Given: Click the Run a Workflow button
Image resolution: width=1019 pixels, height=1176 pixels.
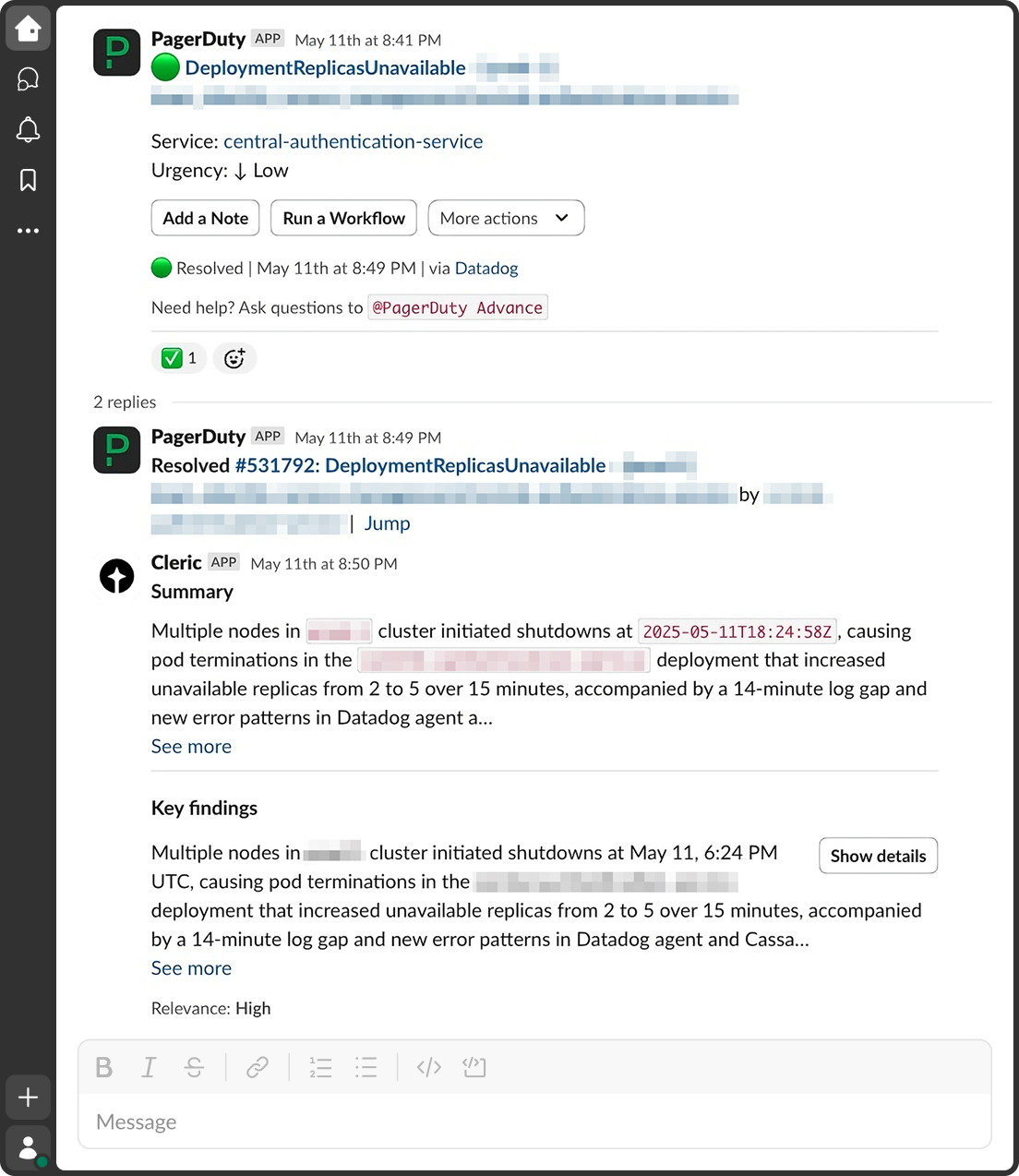Looking at the screenshot, I should [343, 218].
